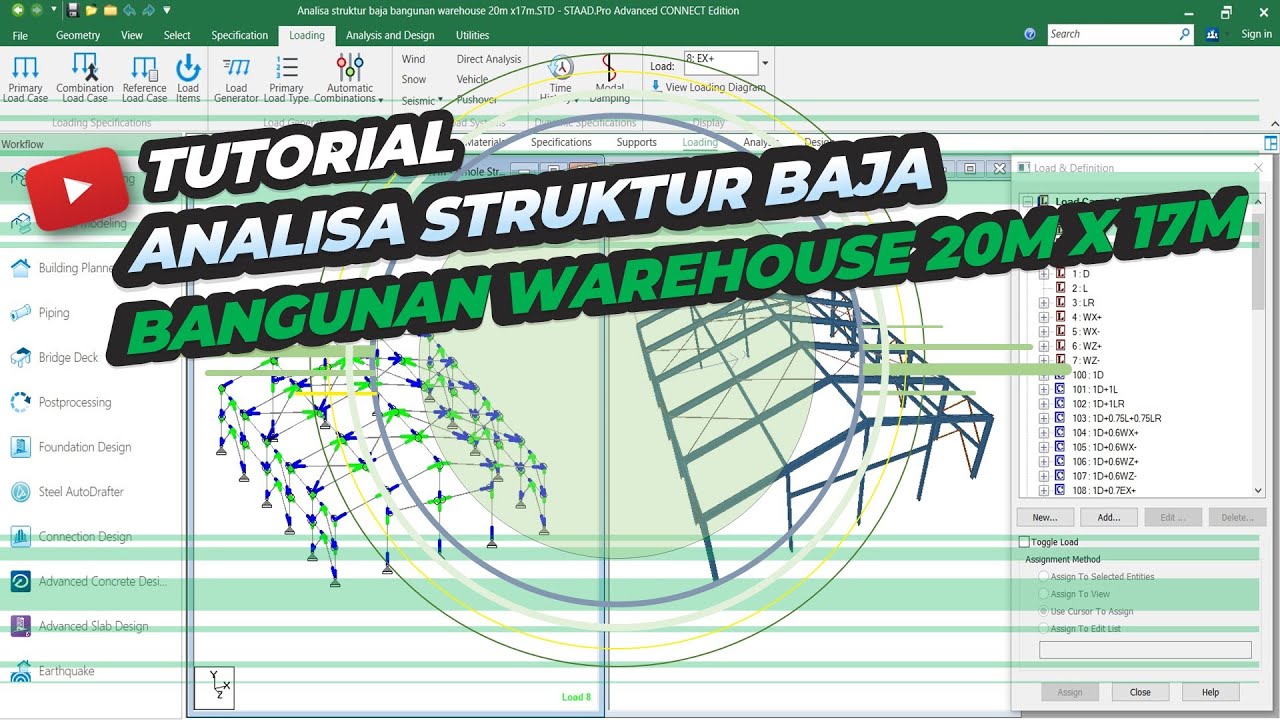Open the File menu
Viewport: 1280px width, 720px height.
click(20, 35)
